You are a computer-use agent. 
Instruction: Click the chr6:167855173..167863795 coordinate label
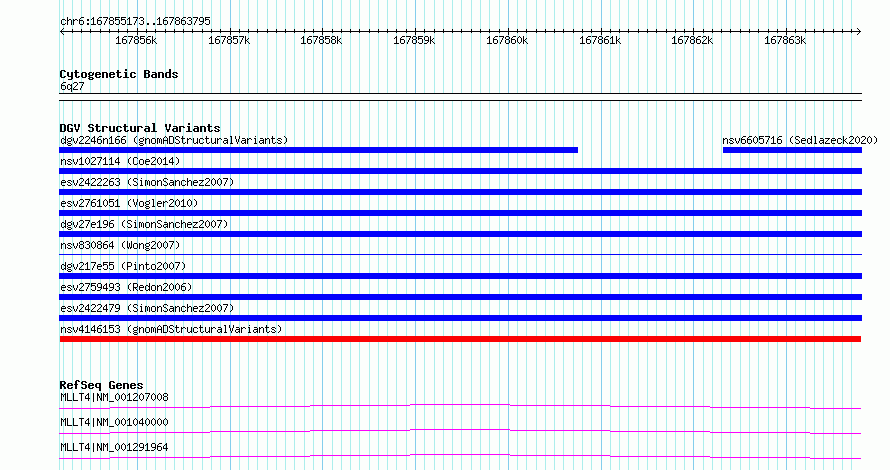pos(135,21)
